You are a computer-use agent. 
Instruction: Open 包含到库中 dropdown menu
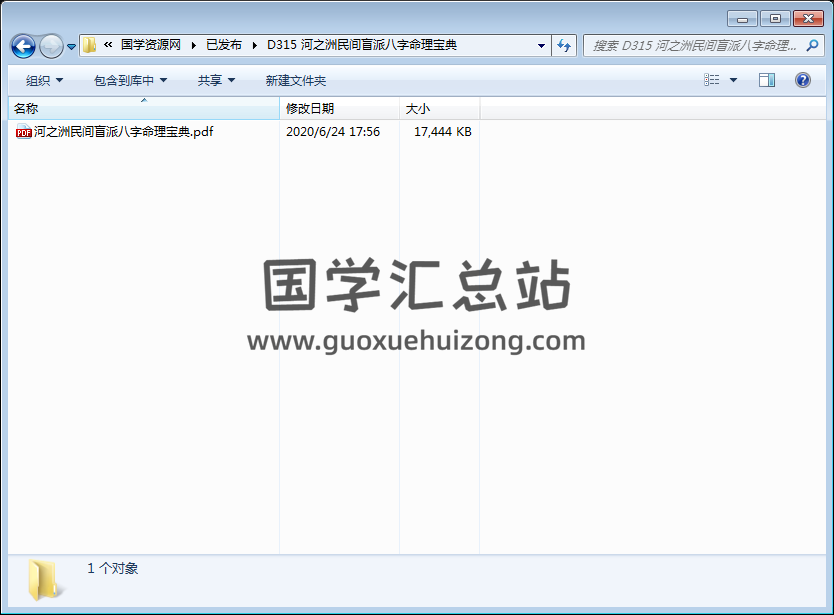point(130,80)
